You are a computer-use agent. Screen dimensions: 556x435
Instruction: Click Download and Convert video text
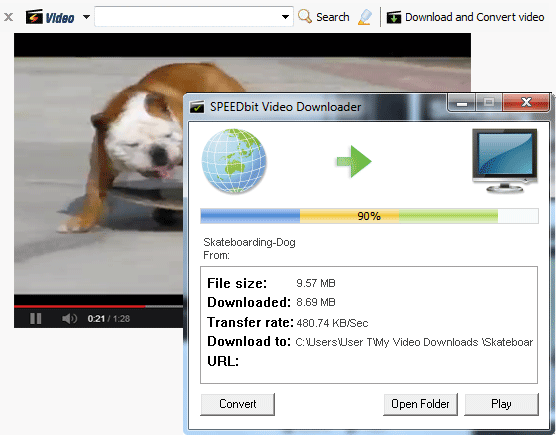click(x=474, y=17)
